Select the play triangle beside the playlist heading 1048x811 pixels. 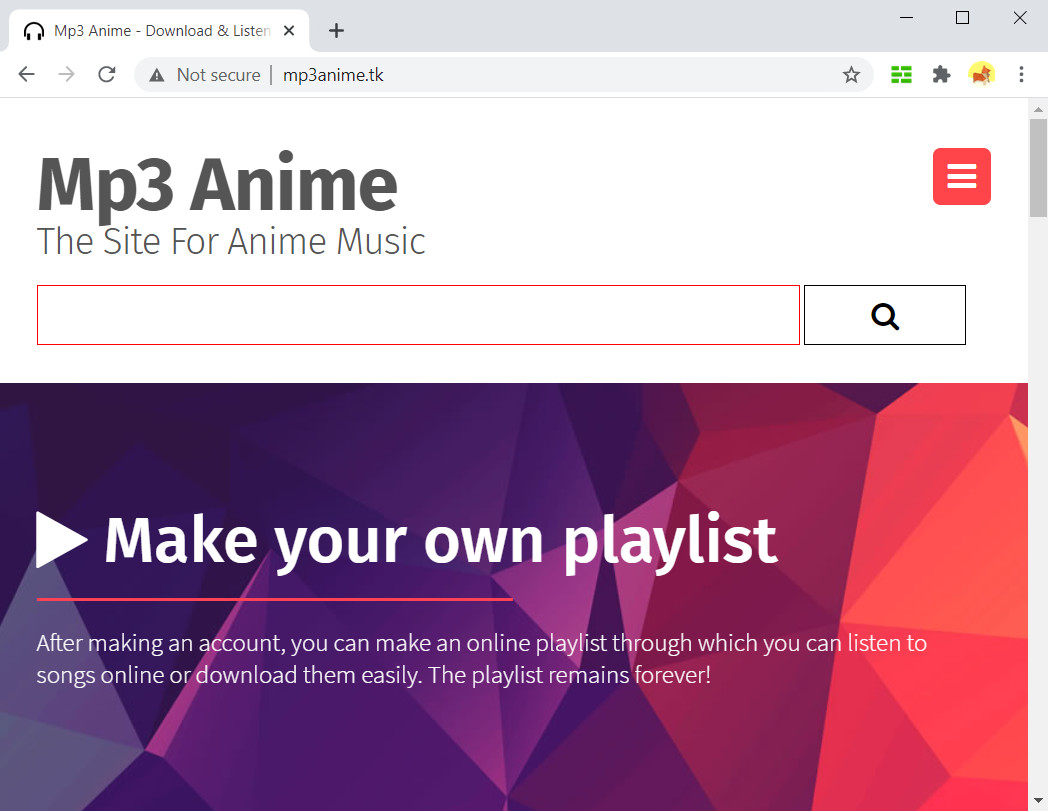(x=61, y=539)
